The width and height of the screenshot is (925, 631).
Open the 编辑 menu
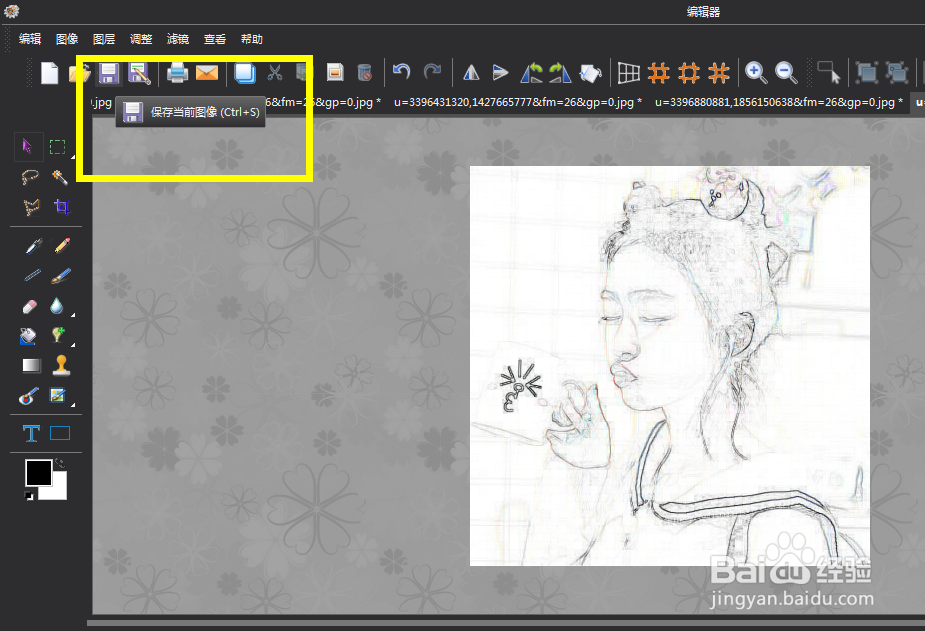pos(29,39)
